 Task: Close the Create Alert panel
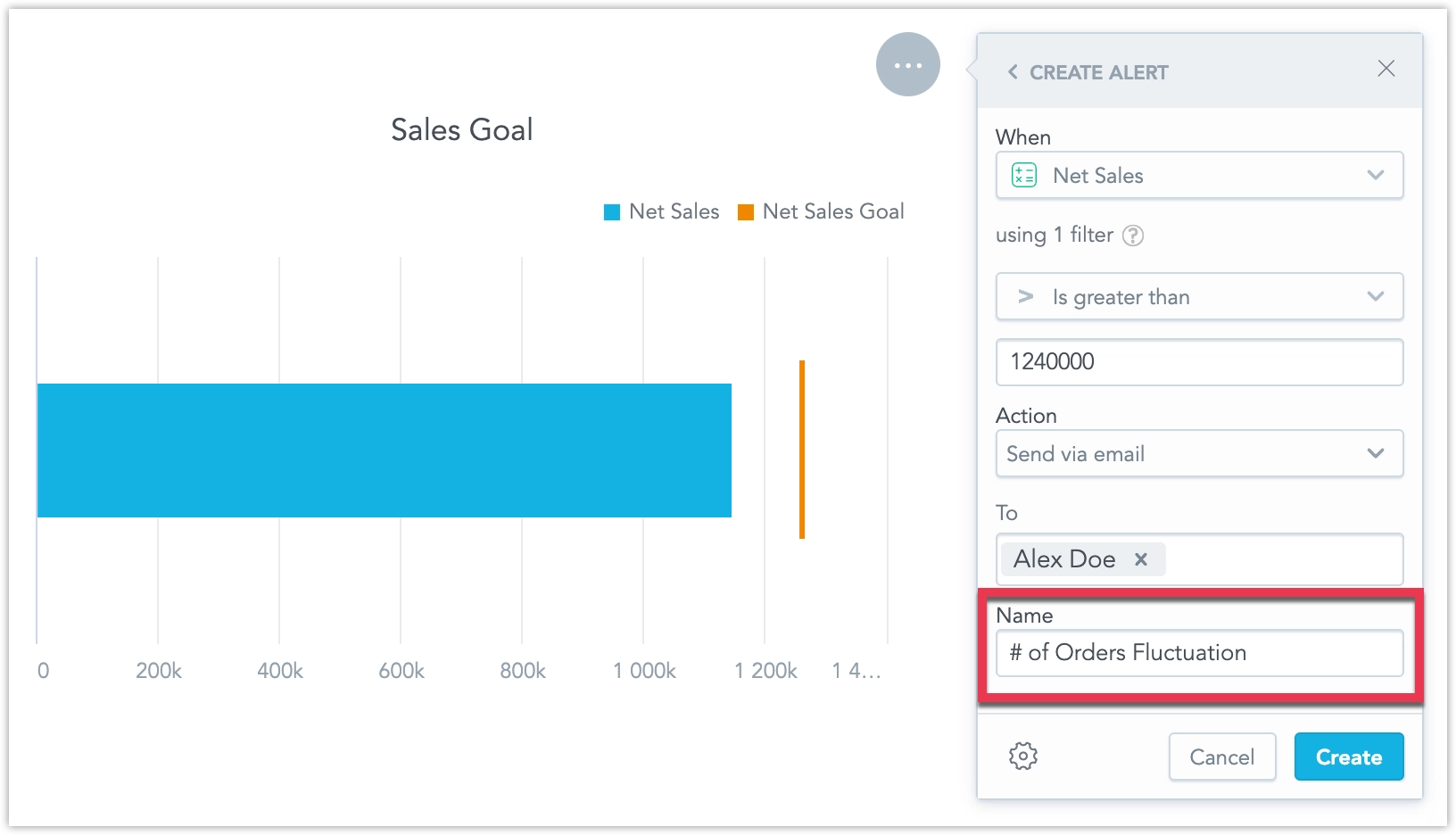pos(1386,69)
